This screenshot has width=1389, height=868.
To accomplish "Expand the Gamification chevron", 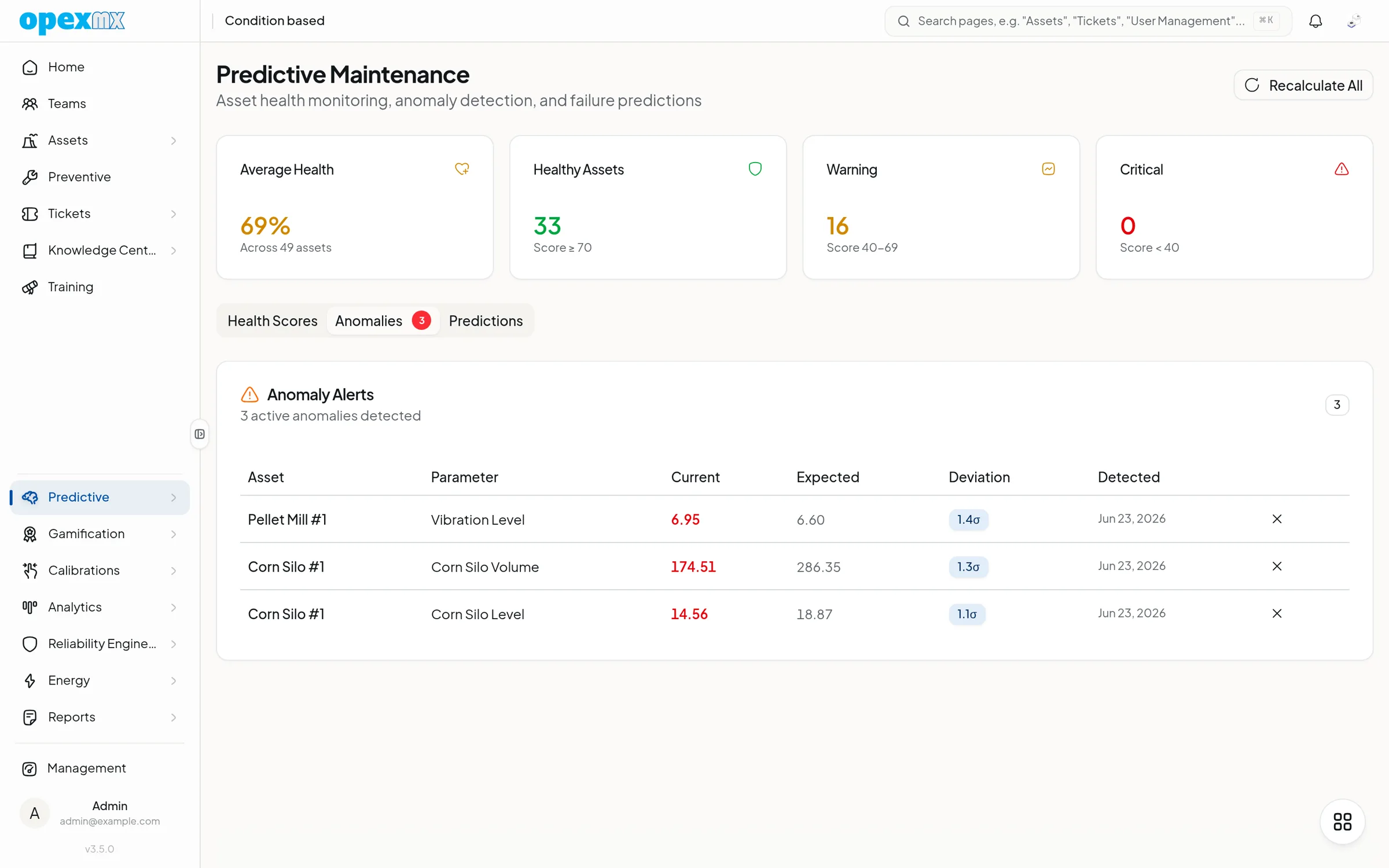I will pos(174,534).
